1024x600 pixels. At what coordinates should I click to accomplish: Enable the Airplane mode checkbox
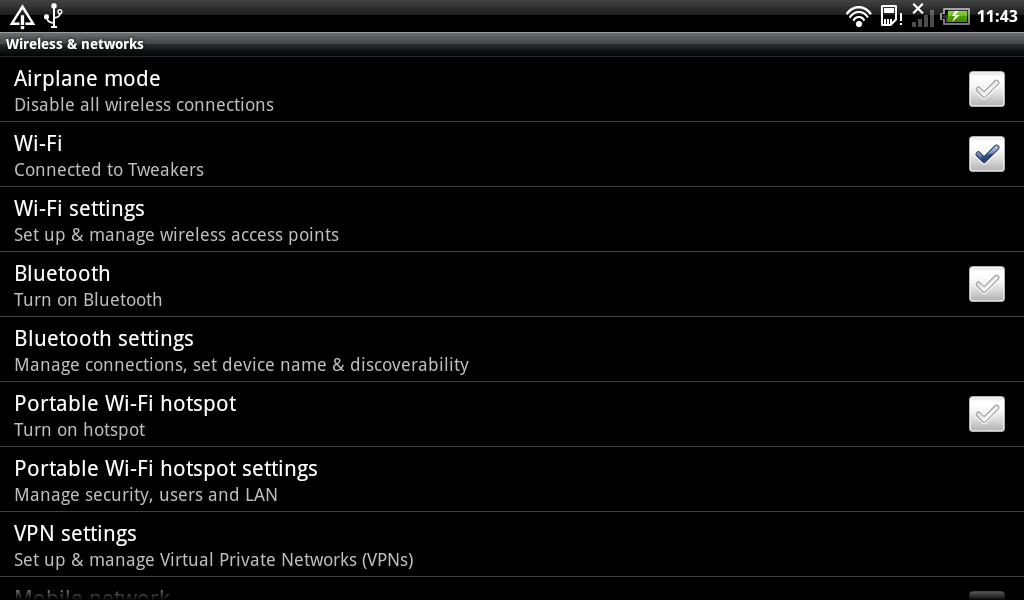987,90
